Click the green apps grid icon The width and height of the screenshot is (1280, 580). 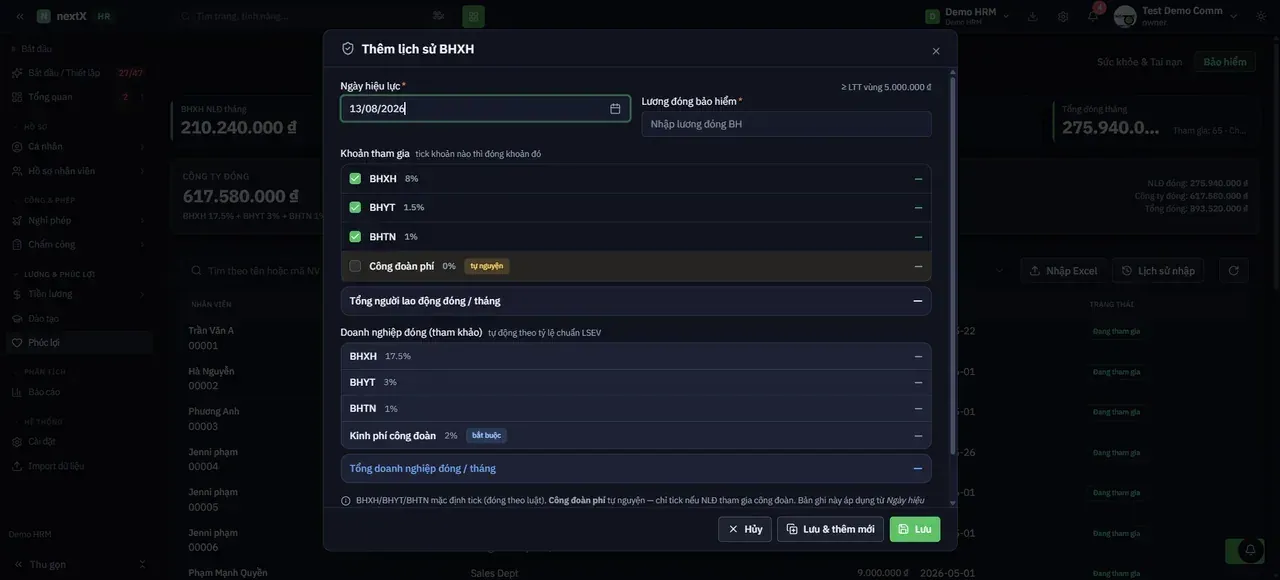[x=473, y=16]
